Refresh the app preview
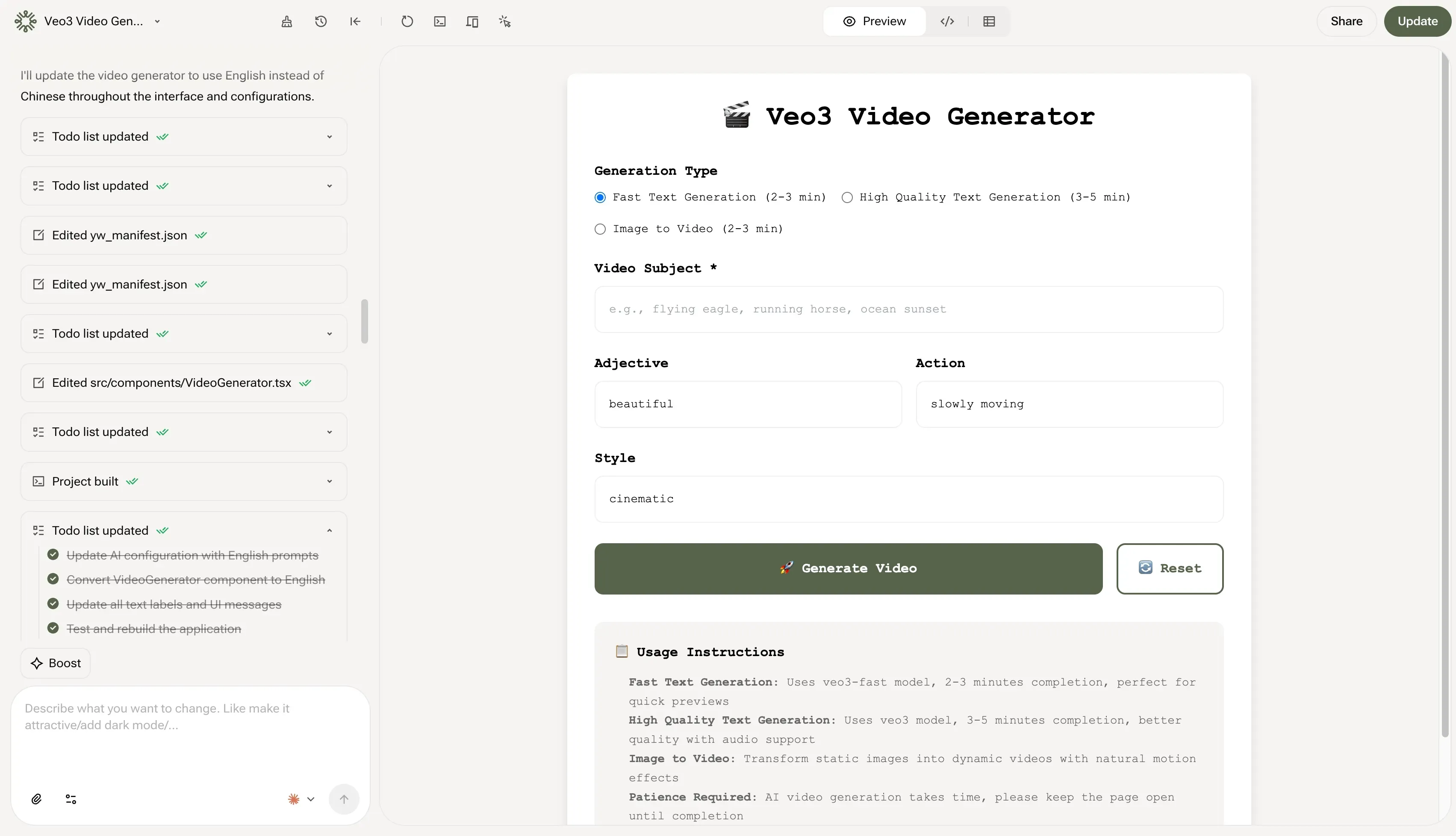 tap(407, 21)
